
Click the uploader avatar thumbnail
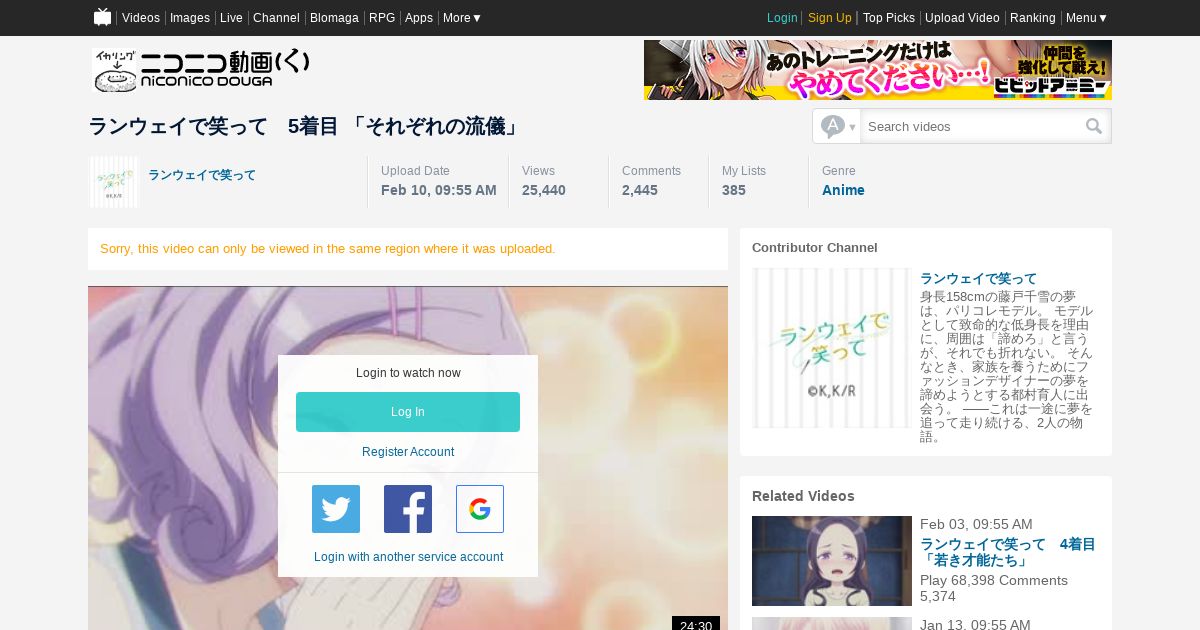(x=114, y=182)
